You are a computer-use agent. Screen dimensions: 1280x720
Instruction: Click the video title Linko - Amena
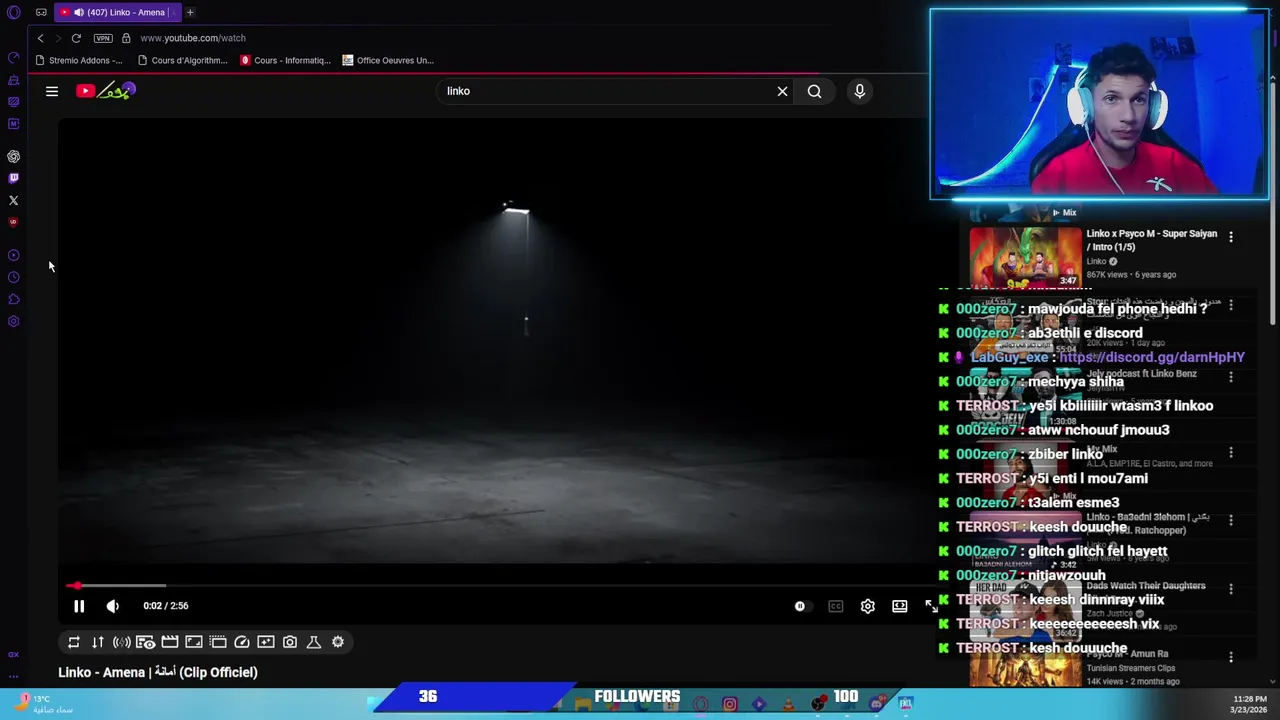coord(158,672)
